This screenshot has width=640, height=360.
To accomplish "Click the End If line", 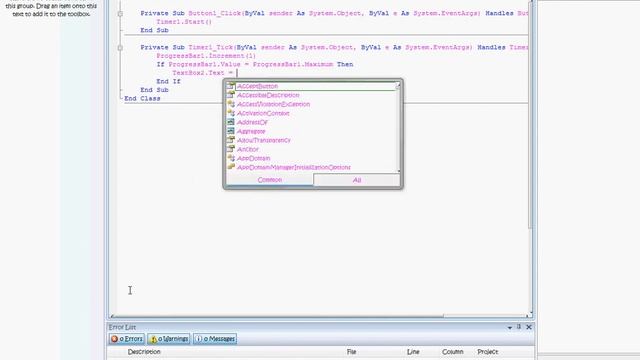I will click(x=168, y=81).
